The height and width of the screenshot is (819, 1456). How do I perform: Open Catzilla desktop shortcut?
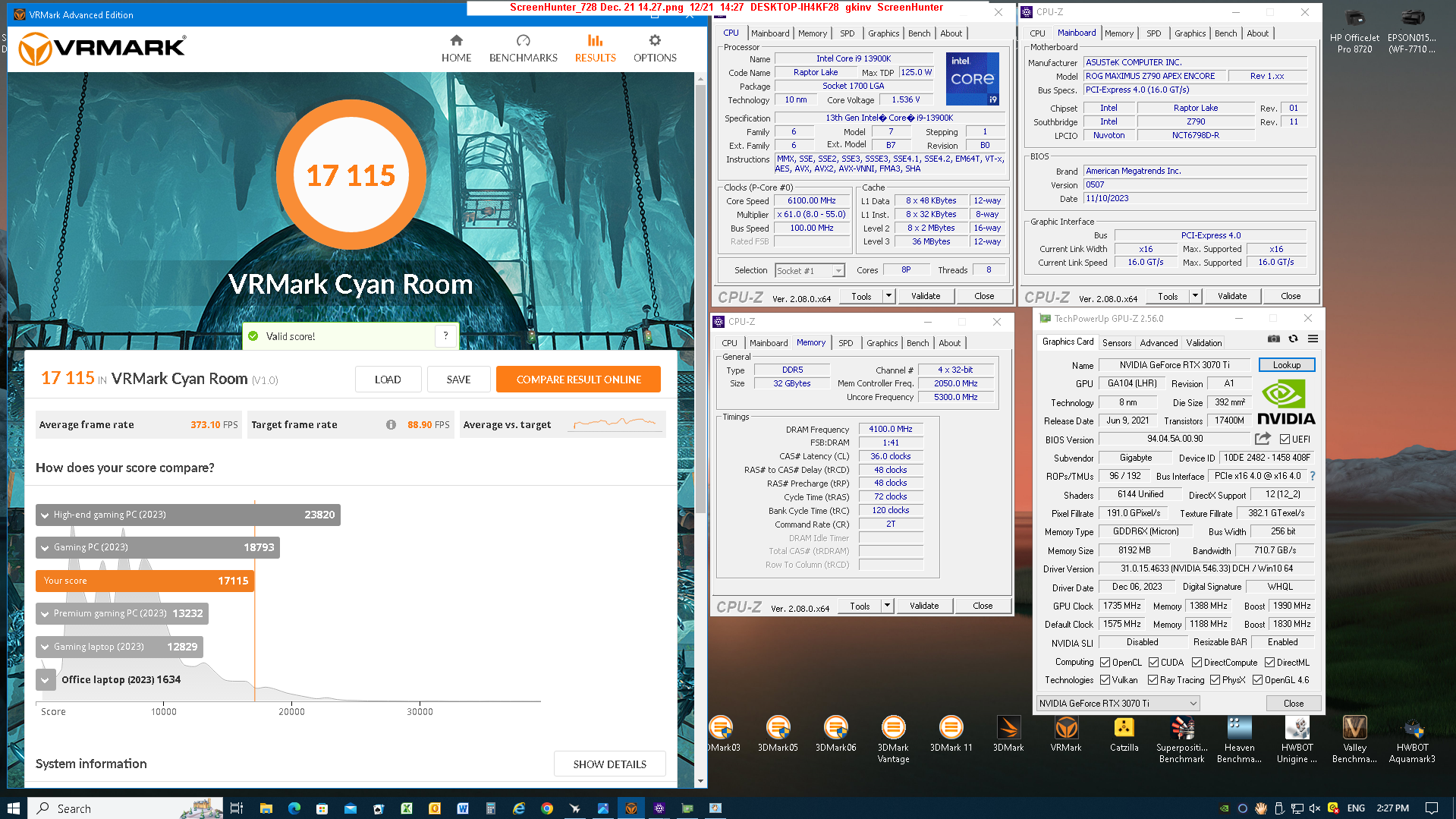click(1124, 734)
